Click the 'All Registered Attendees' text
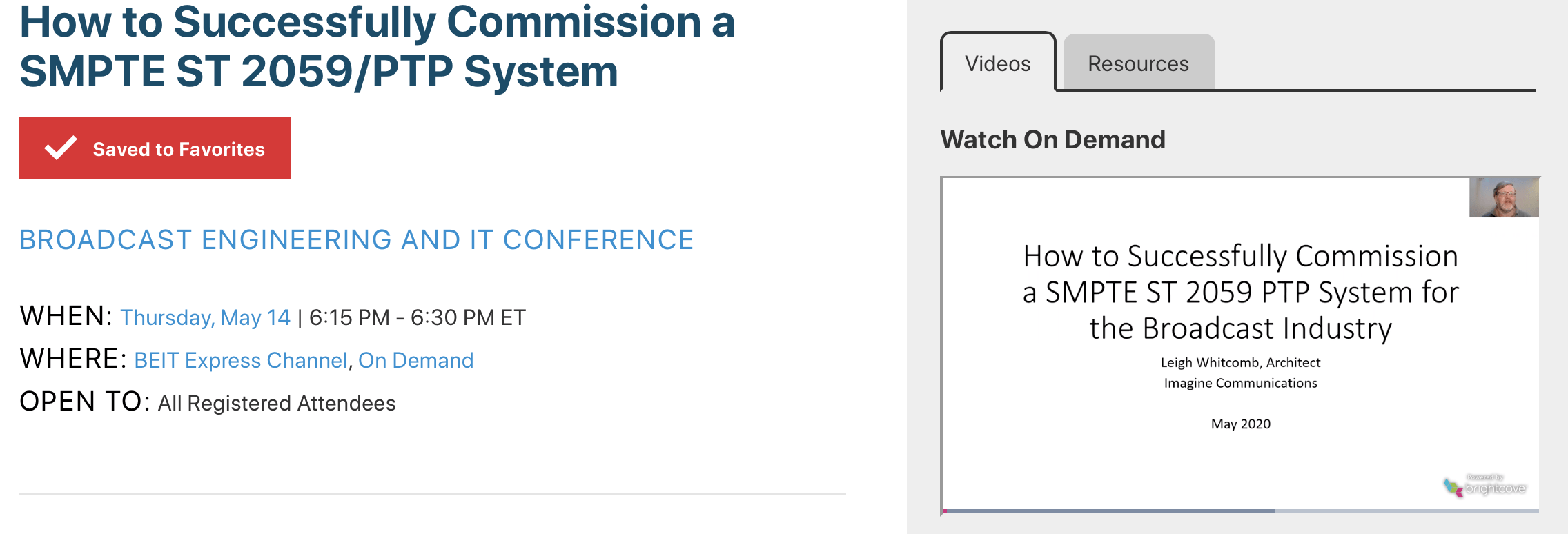Screen dimensions: 1568x534 [275, 402]
